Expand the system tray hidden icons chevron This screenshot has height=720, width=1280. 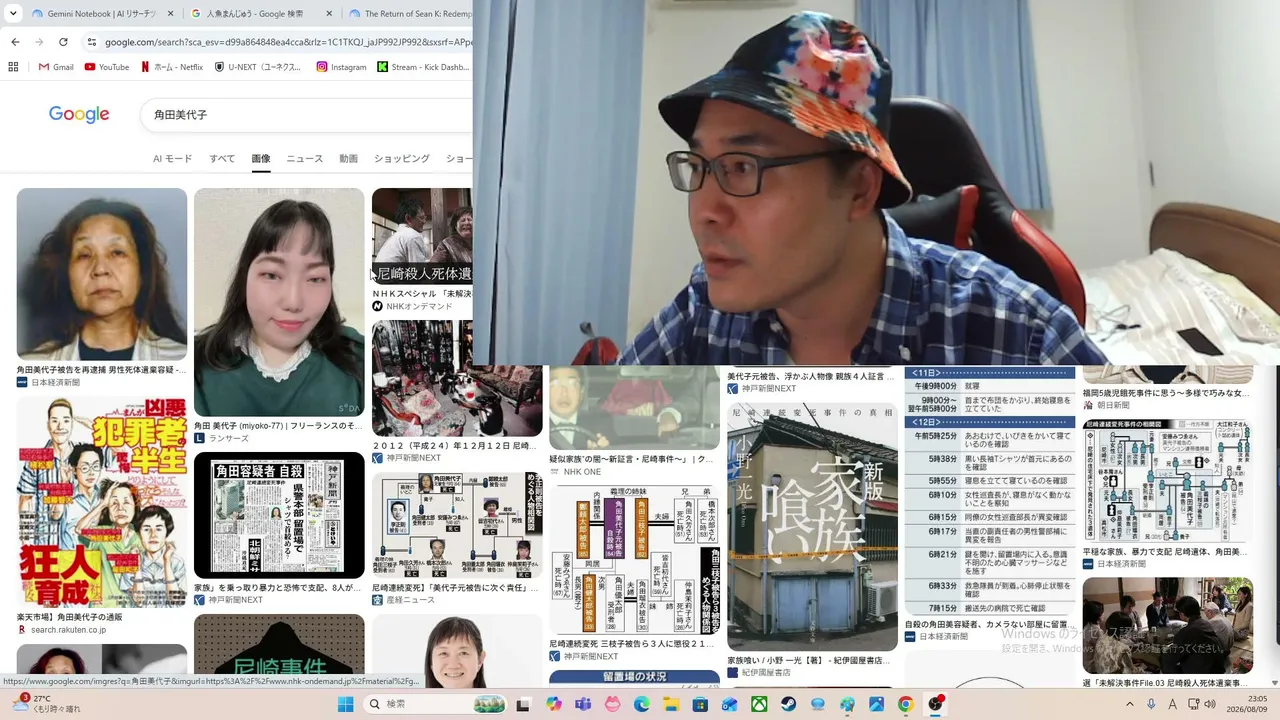tap(1130, 704)
